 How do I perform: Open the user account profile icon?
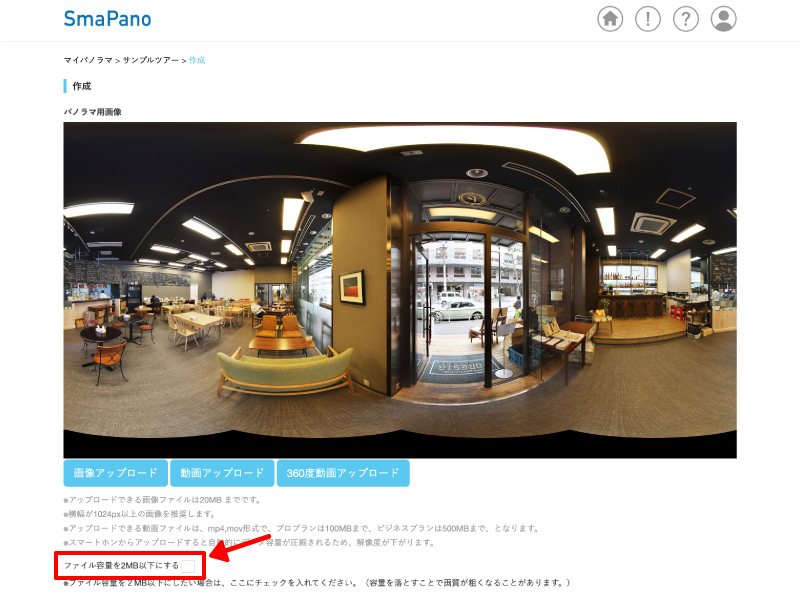(723, 19)
